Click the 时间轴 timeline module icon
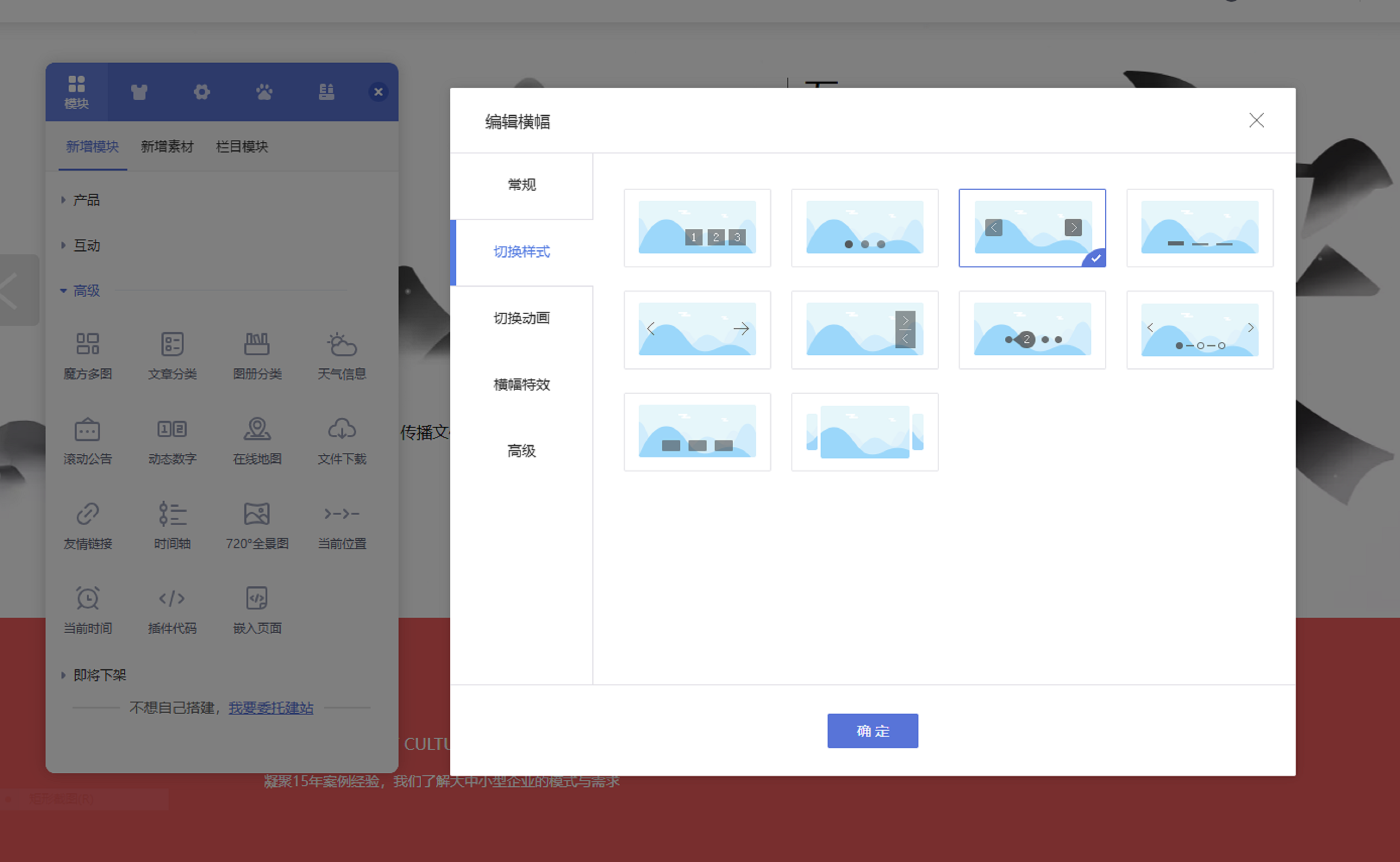Viewport: 1400px width, 862px height. tap(172, 514)
